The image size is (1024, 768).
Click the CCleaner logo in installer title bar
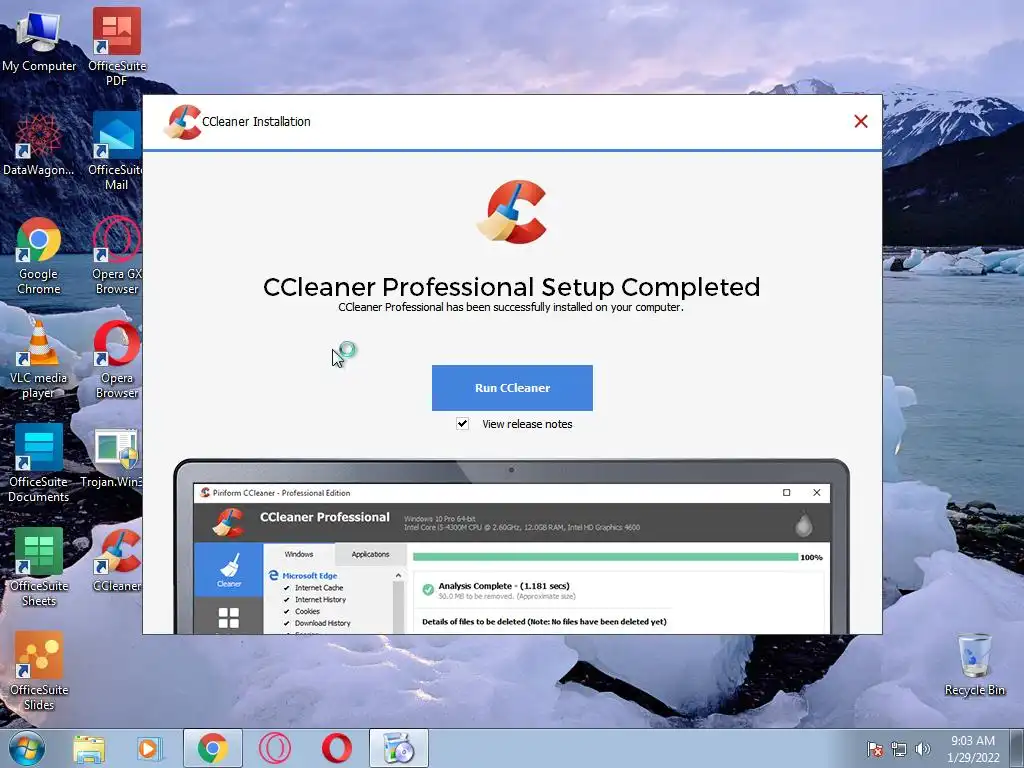(182, 122)
